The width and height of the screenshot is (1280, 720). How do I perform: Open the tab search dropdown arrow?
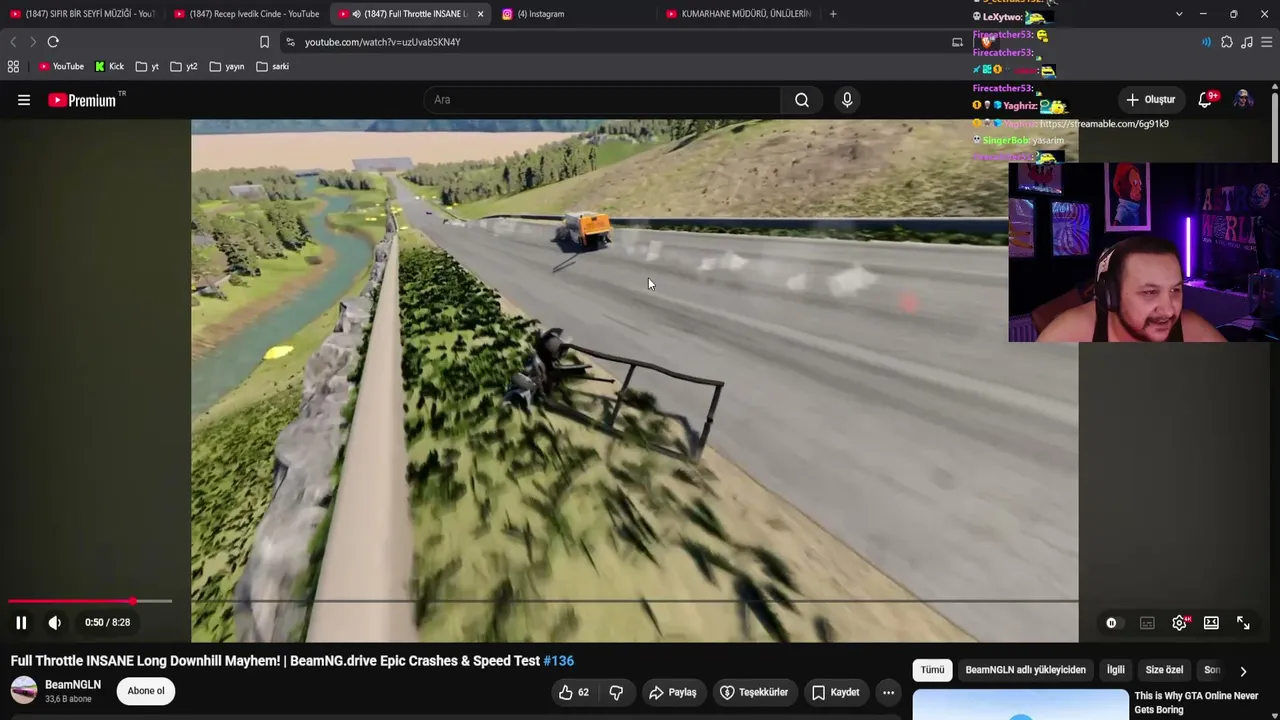pyautogui.click(x=1179, y=14)
